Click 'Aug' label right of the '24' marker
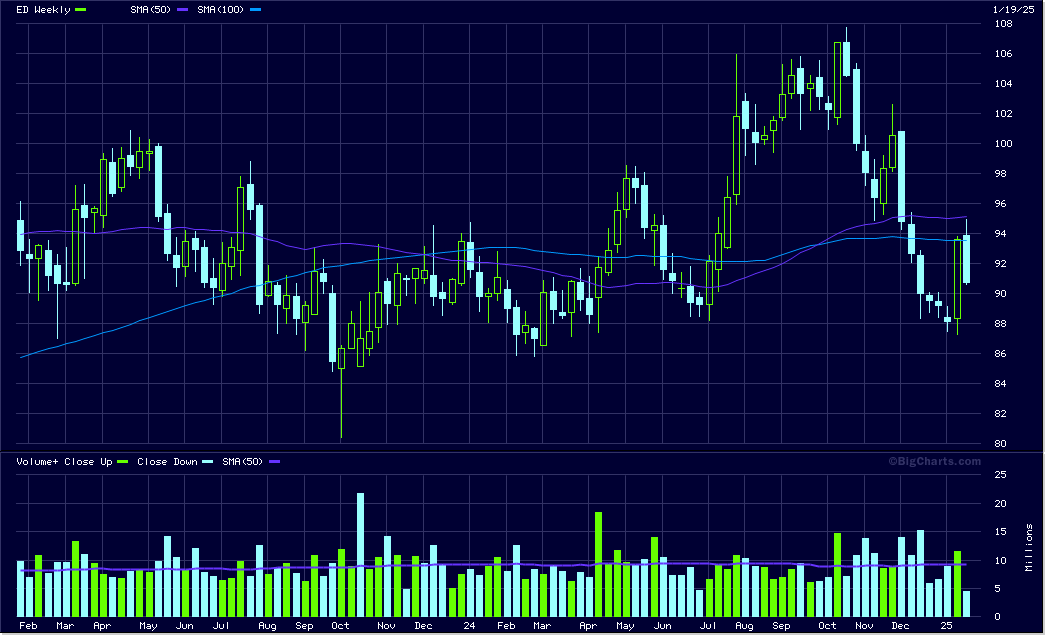 point(744,626)
